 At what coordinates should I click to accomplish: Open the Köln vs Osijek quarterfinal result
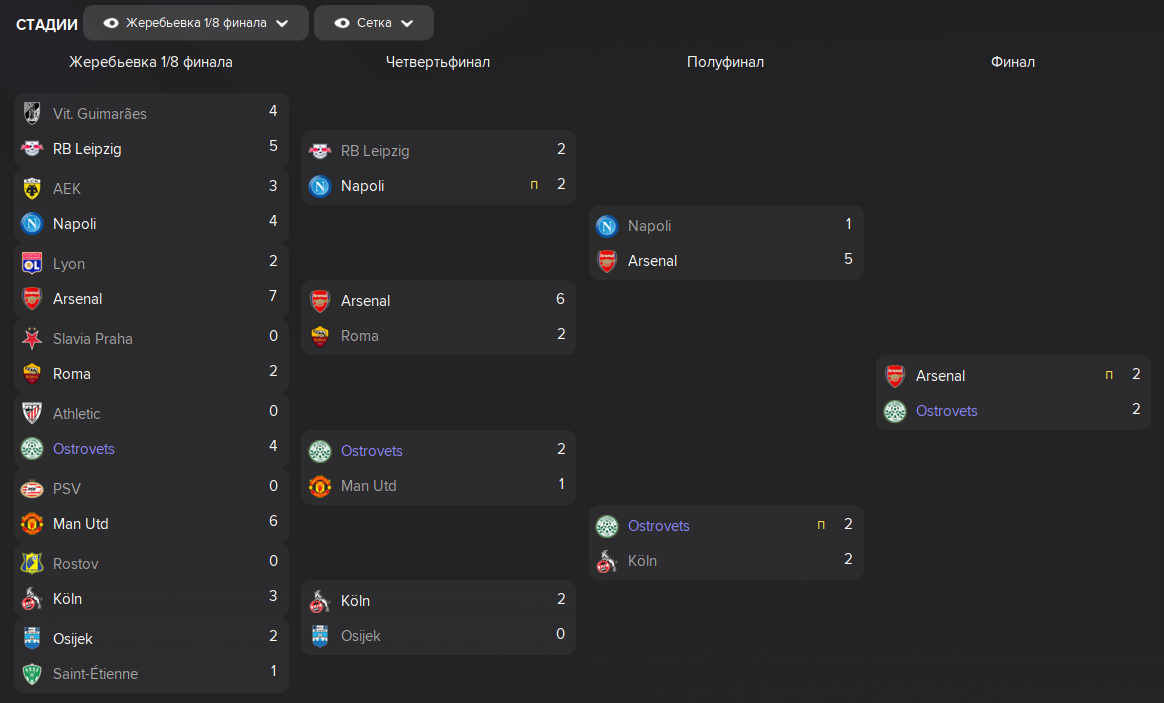(x=438, y=618)
